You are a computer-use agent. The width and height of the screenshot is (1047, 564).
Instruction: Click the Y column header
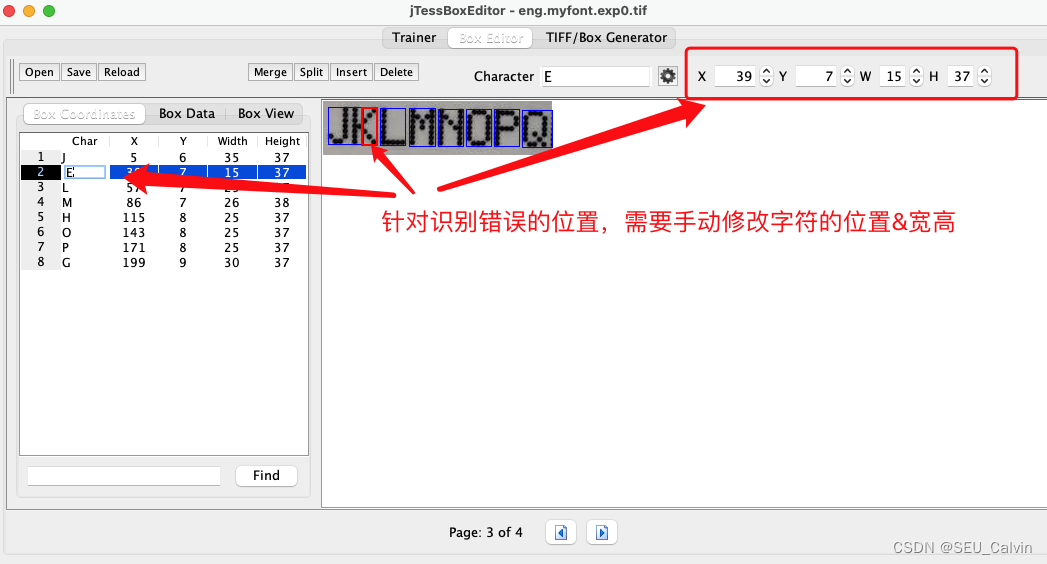click(x=183, y=142)
